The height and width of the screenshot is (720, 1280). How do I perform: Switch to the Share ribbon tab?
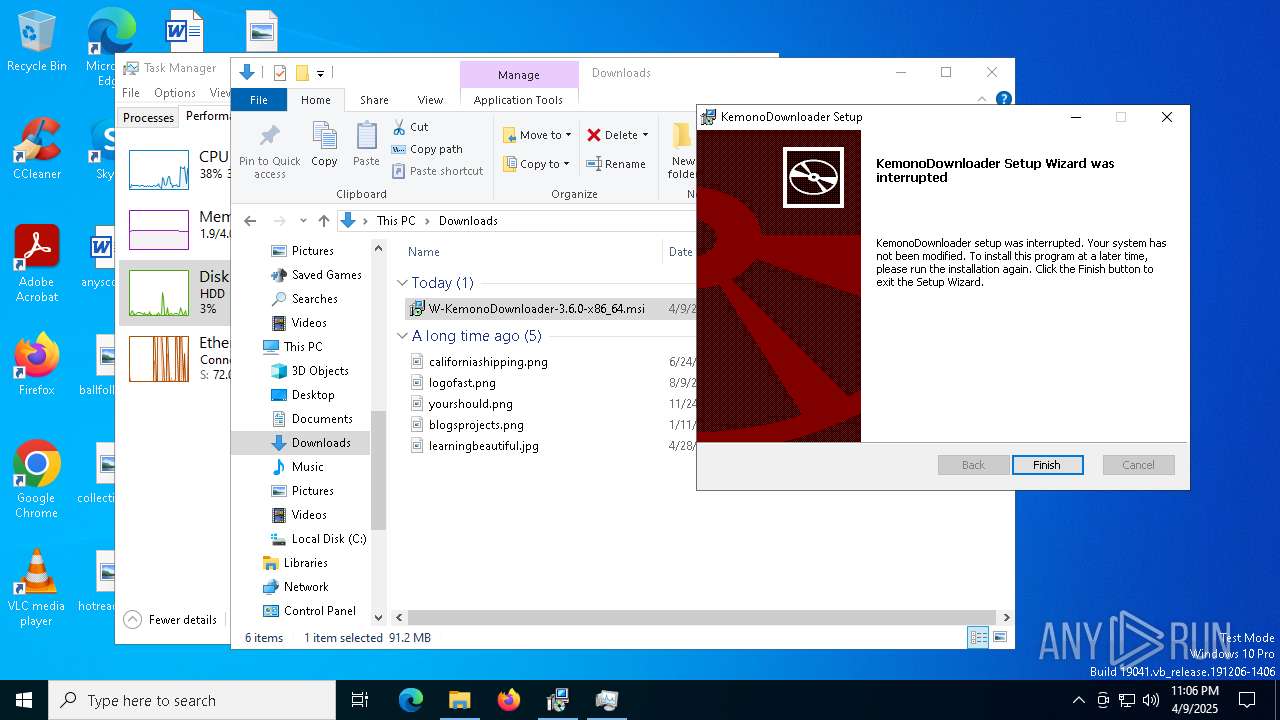coord(374,100)
